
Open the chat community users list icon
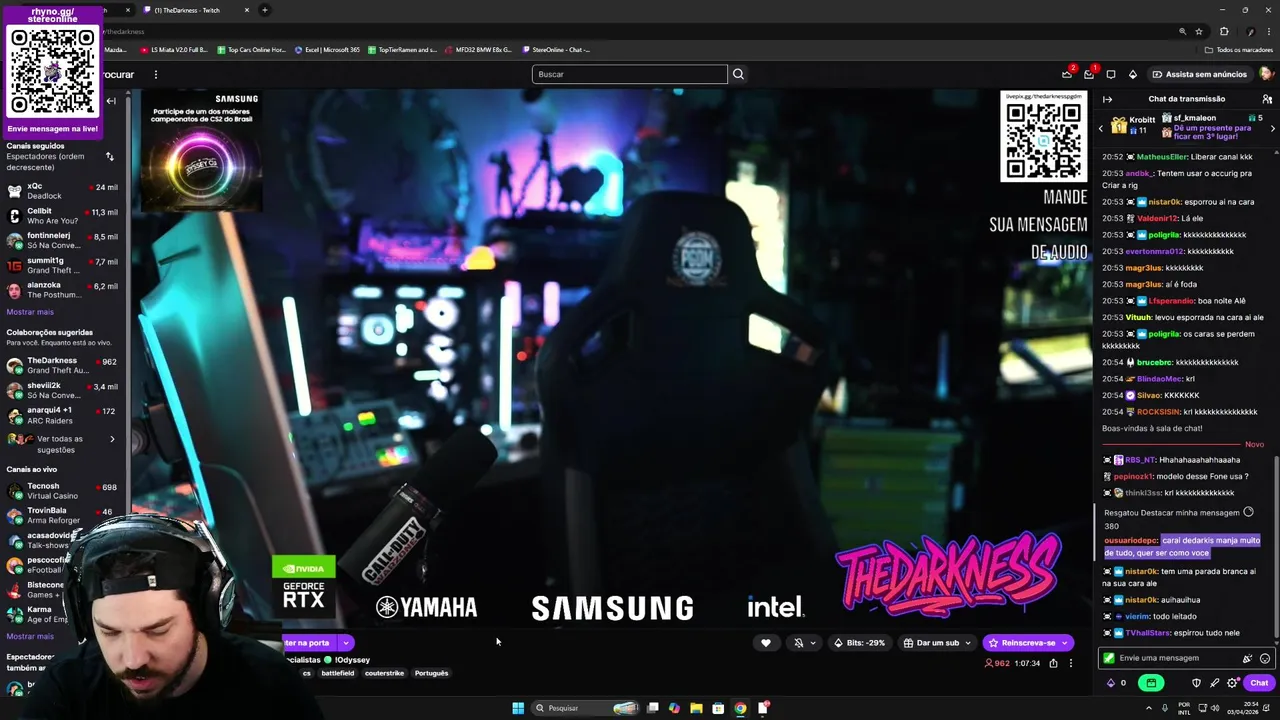coord(1267,99)
